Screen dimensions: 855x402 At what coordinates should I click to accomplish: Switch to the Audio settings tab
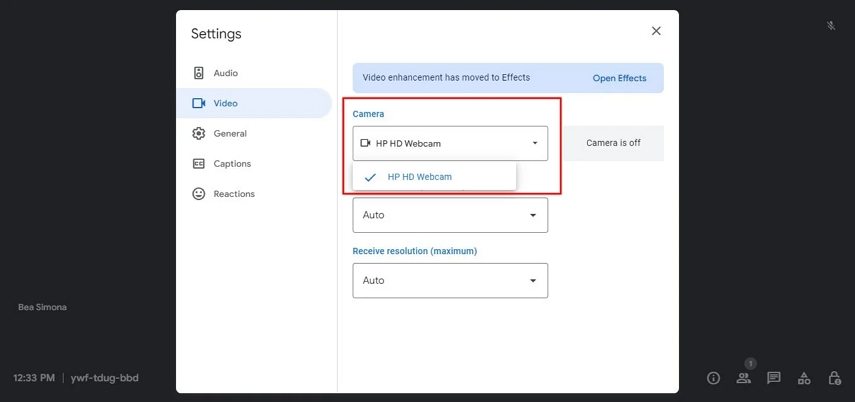(225, 73)
